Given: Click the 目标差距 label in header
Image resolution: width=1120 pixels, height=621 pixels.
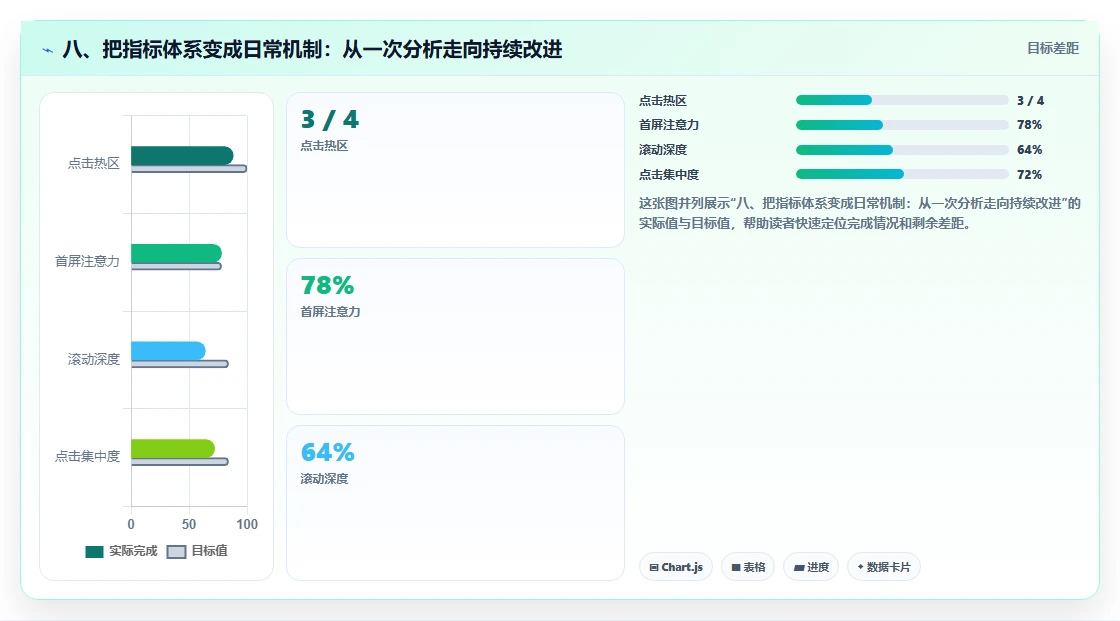Looking at the screenshot, I should 1053,49.
